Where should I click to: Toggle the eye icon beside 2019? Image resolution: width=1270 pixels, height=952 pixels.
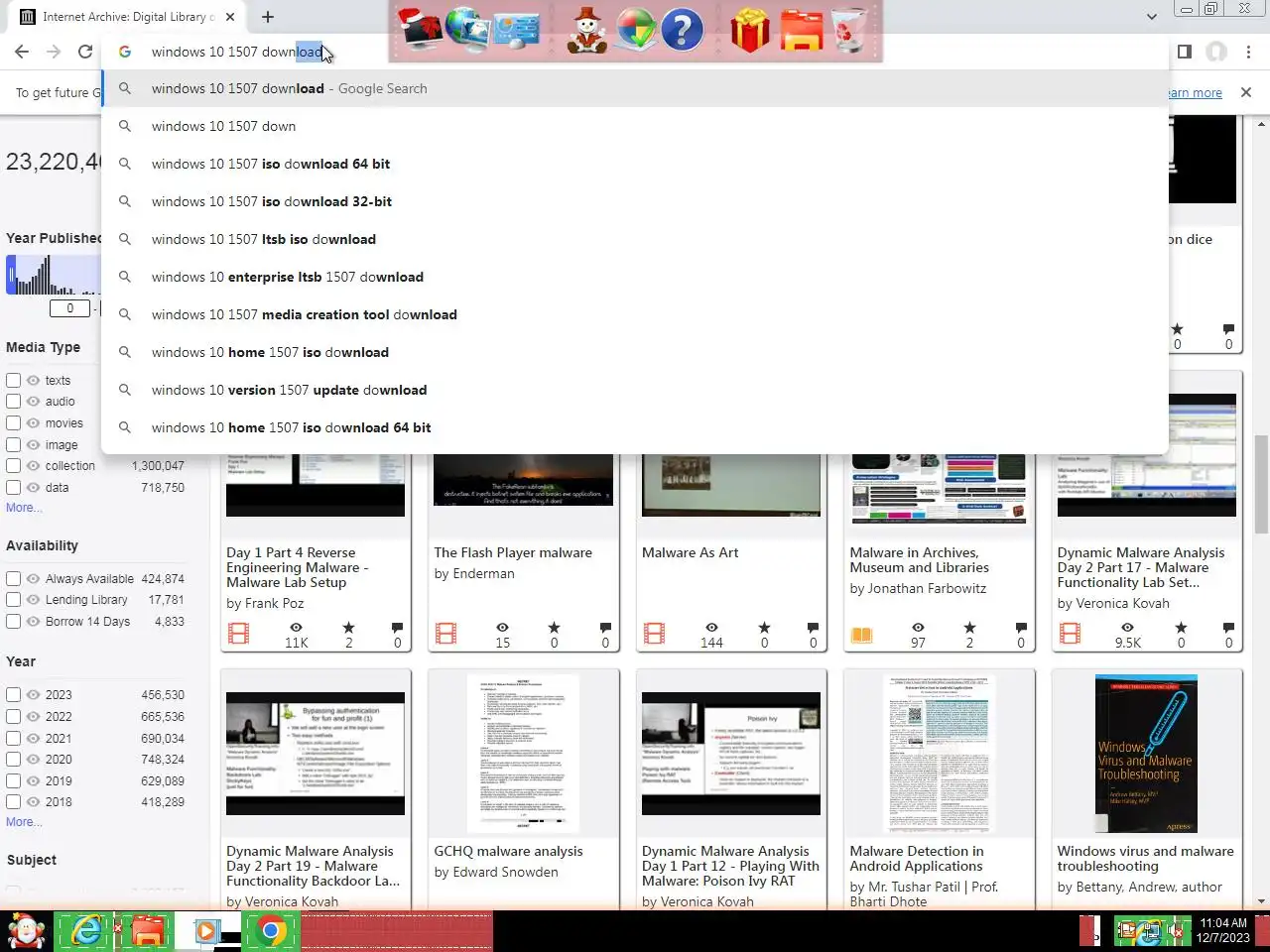click(33, 781)
